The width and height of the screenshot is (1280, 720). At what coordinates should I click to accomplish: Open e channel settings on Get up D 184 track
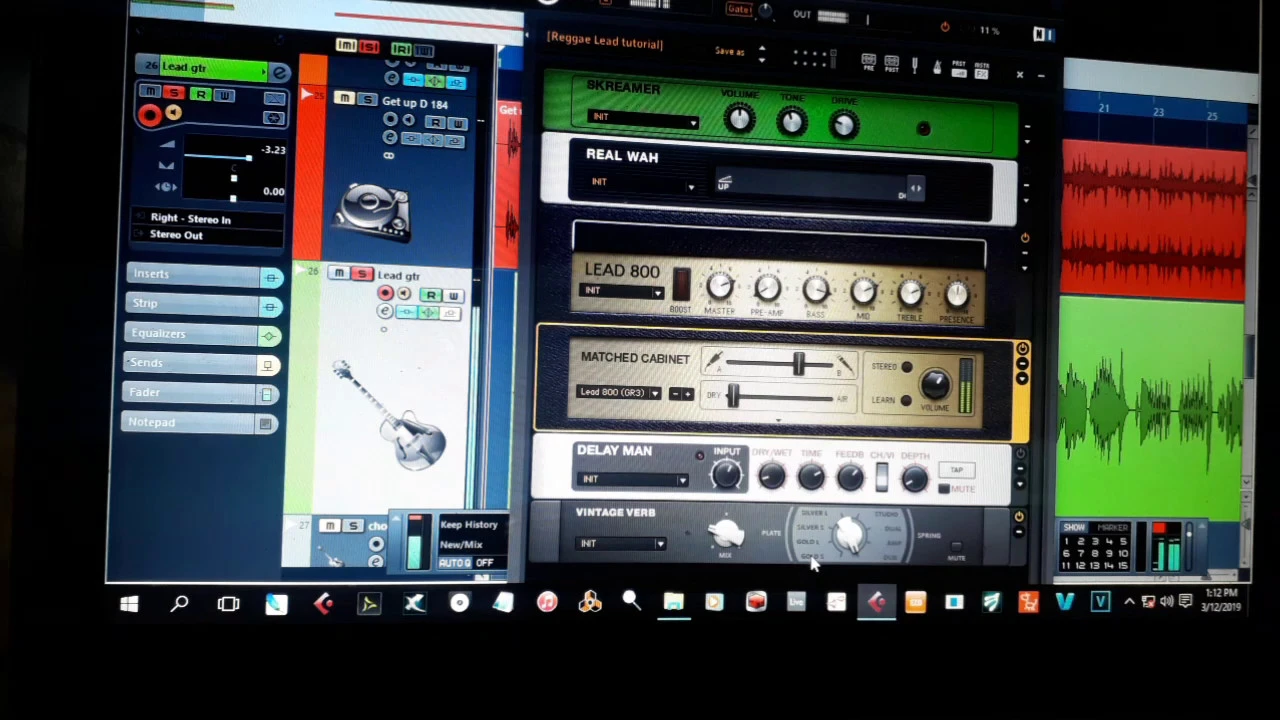tap(388, 138)
